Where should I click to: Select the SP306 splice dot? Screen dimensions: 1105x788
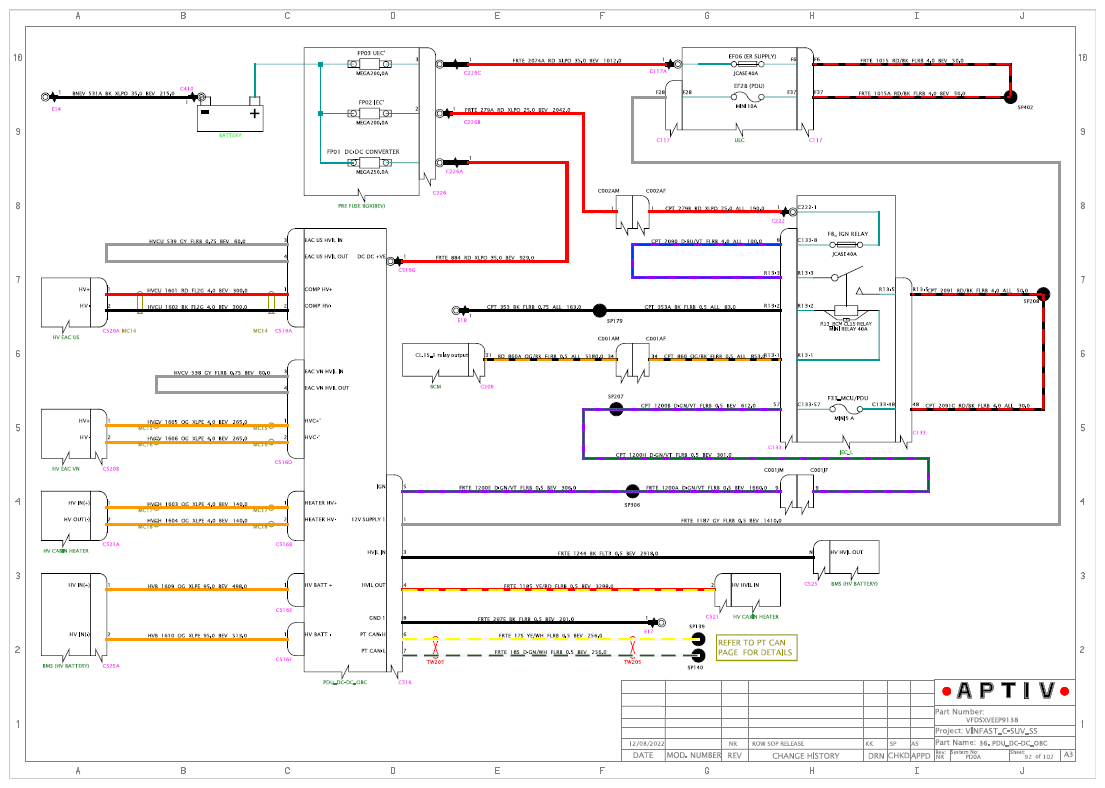coord(633,491)
